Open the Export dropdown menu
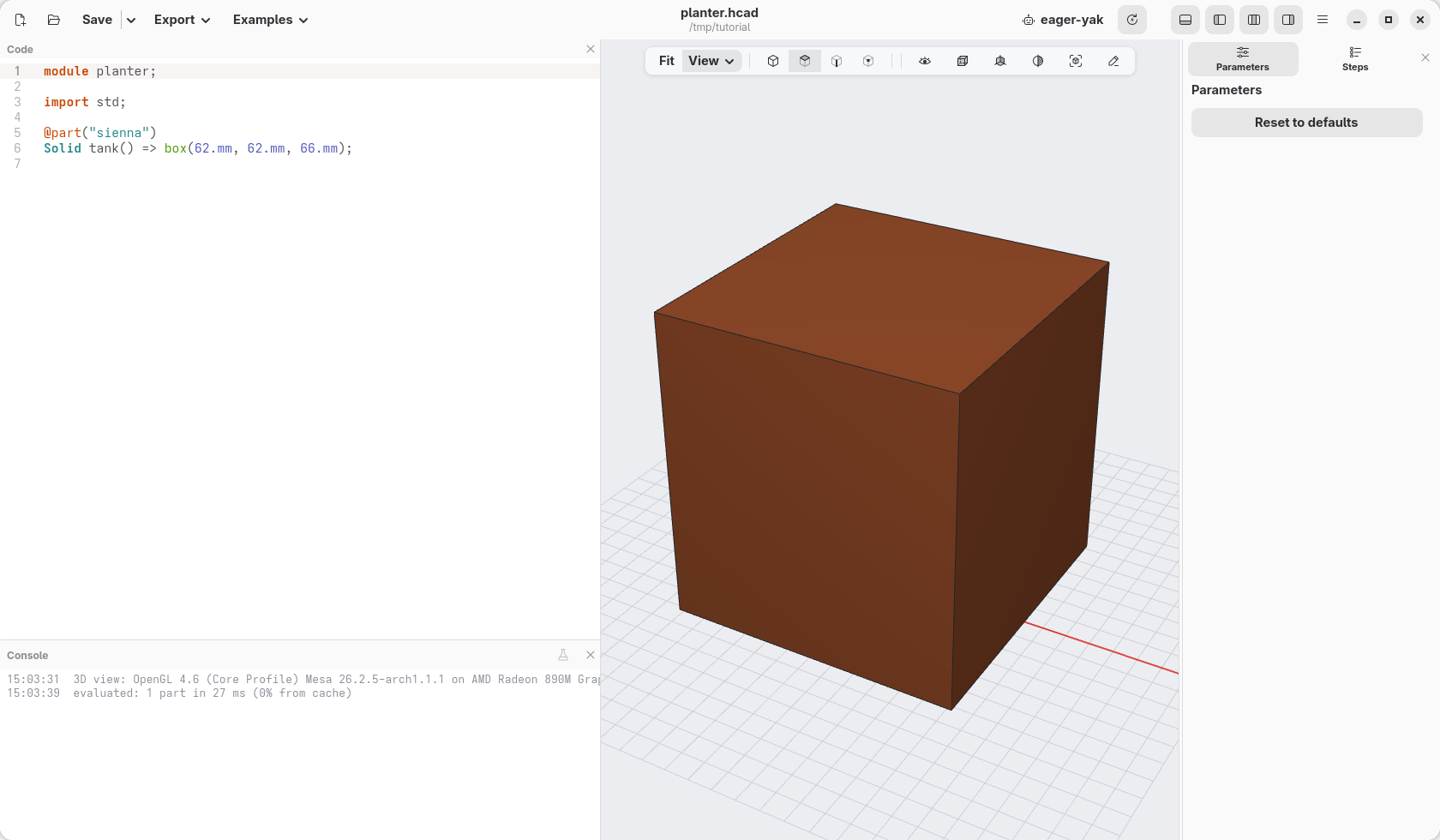This screenshot has height=840, width=1440. pyautogui.click(x=182, y=20)
